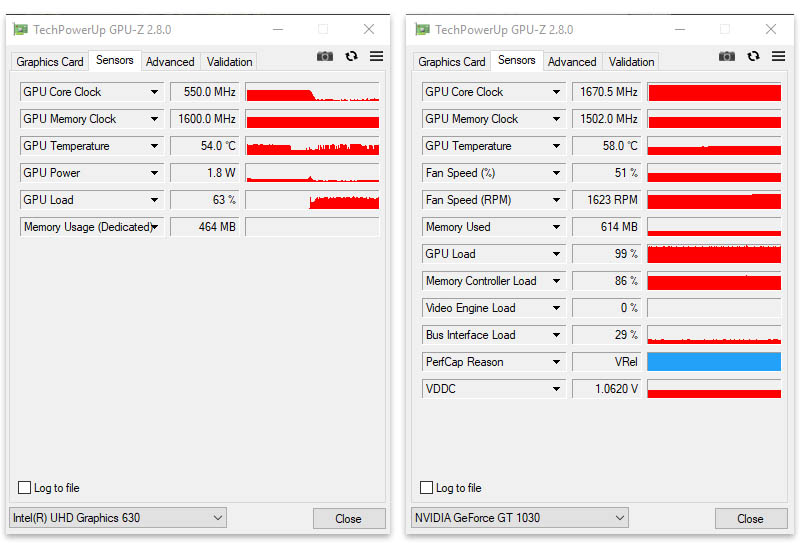Open the Validation tab in the Intel window
Screen dimensions: 800x548
(x=229, y=62)
